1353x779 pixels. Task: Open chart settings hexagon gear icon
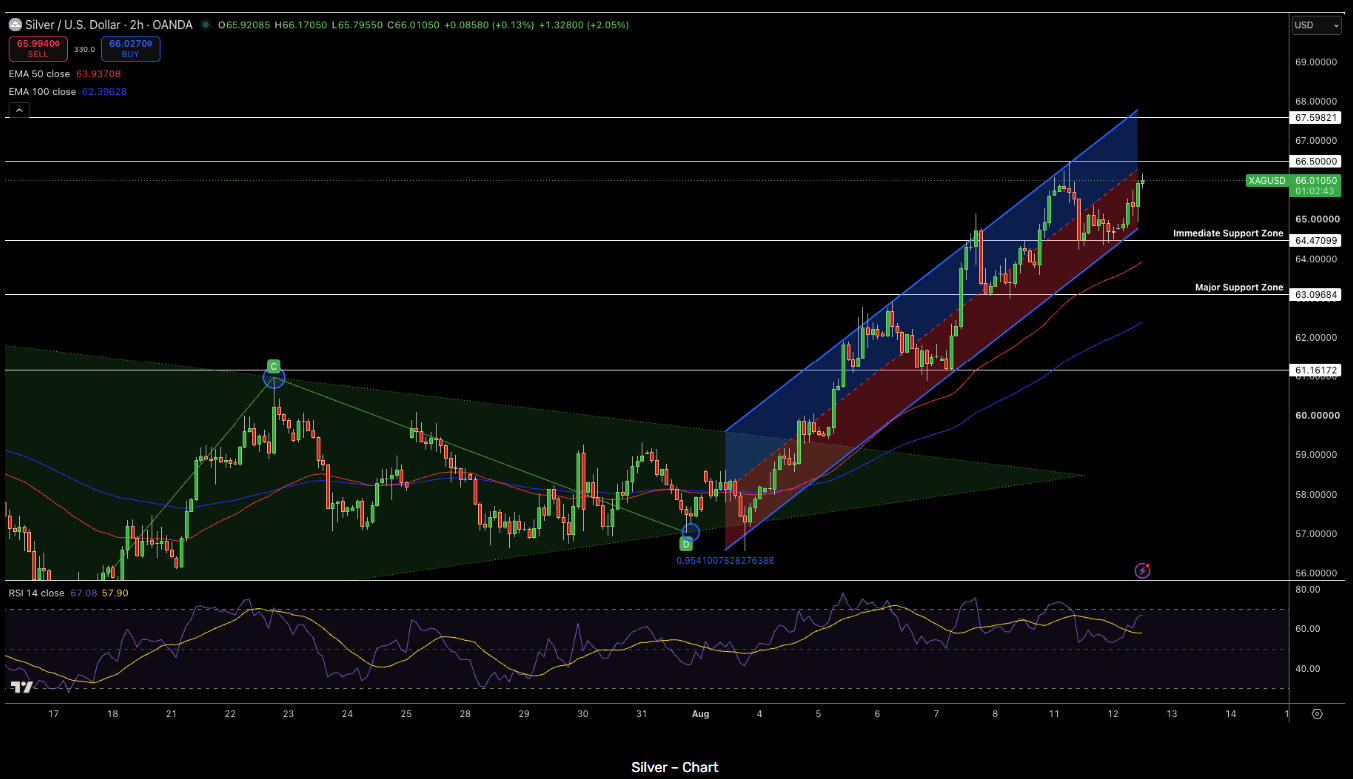[1317, 714]
